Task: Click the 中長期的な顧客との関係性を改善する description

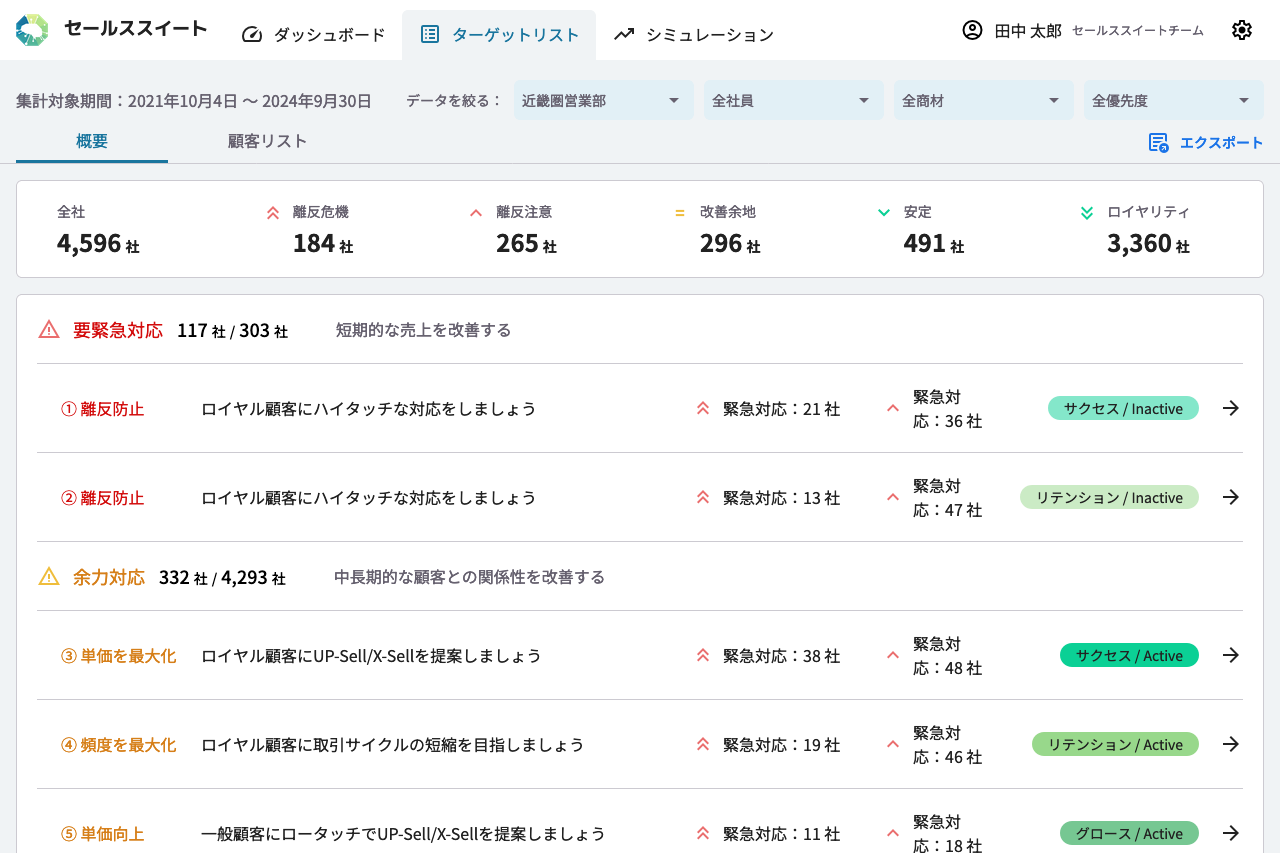Action: [470, 577]
